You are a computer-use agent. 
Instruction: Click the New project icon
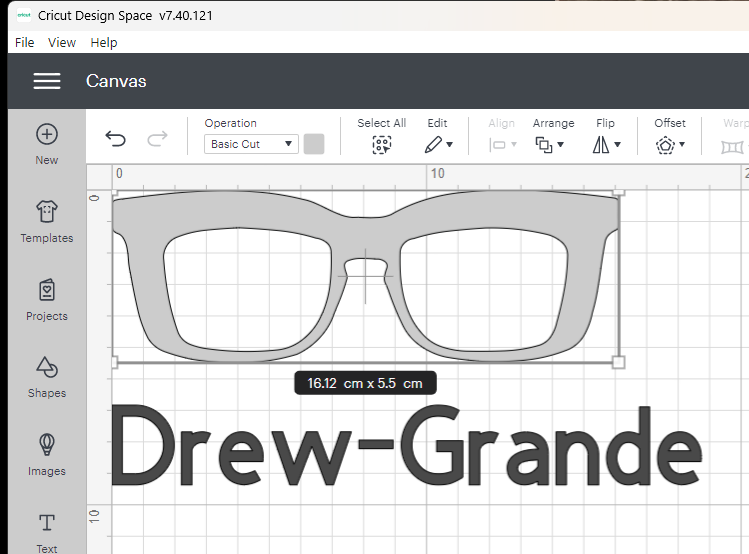[47, 135]
